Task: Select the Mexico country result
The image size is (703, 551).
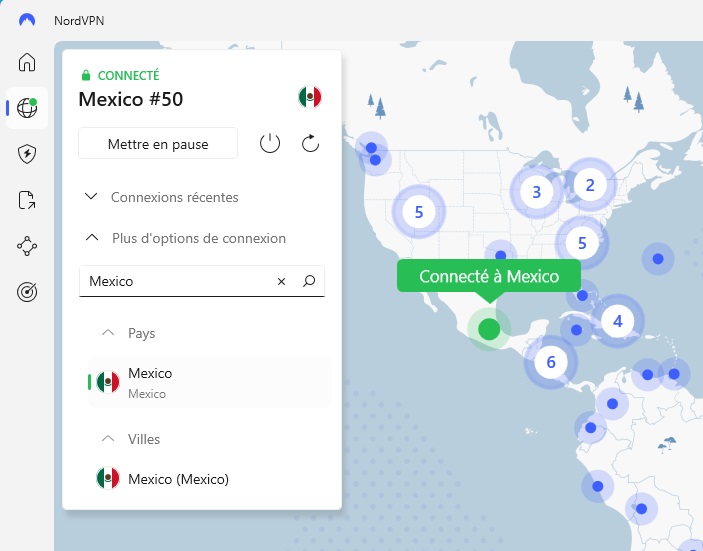Action: click(x=209, y=382)
